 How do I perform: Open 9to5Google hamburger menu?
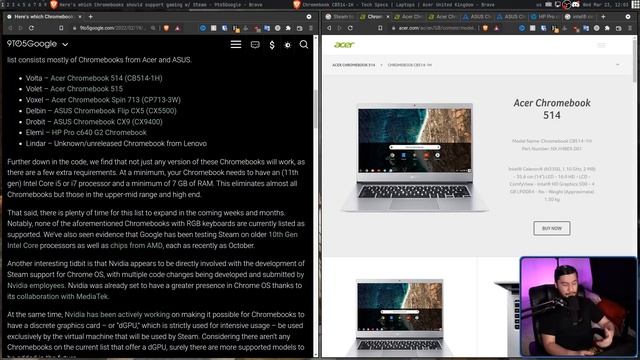[x=236, y=44]
